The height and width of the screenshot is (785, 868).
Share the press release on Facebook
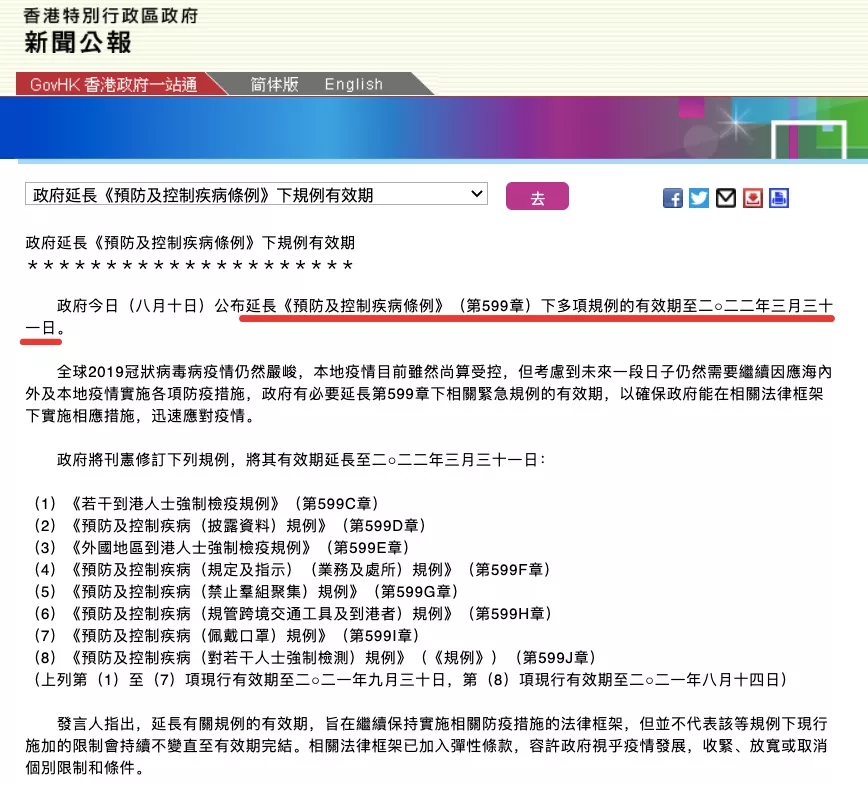click(673, 198)
